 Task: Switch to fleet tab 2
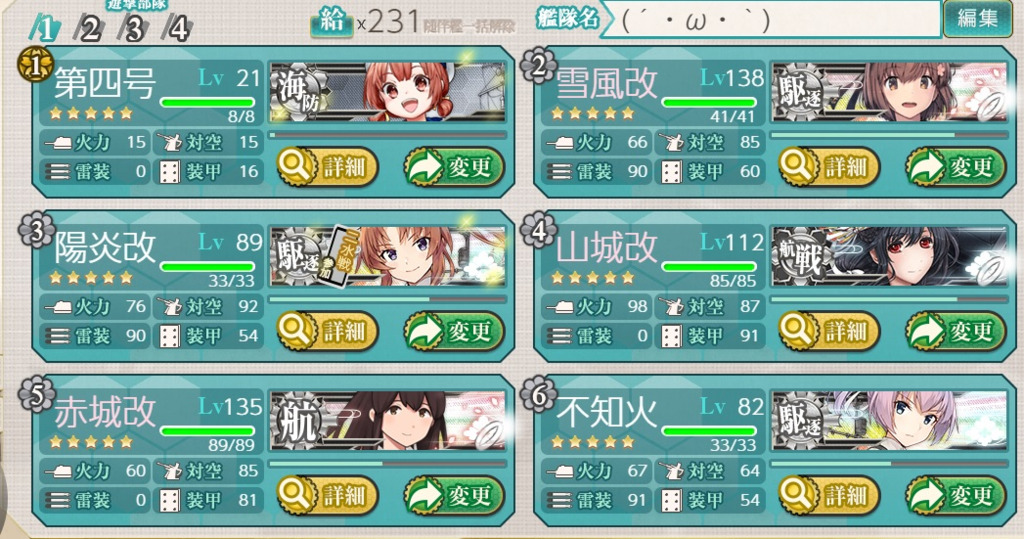coord(89,29)
